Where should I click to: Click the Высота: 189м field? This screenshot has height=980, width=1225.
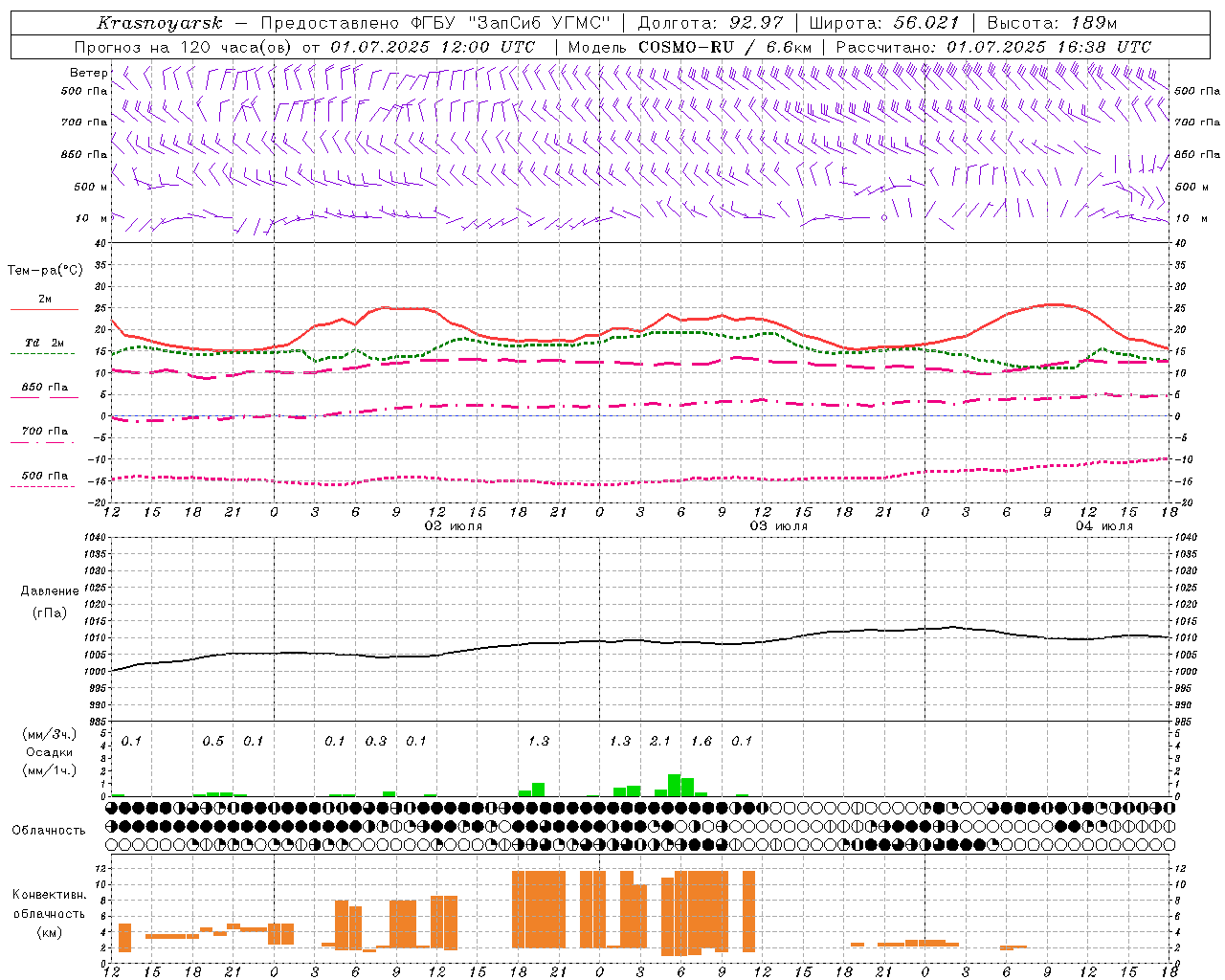pos(1051,23)
